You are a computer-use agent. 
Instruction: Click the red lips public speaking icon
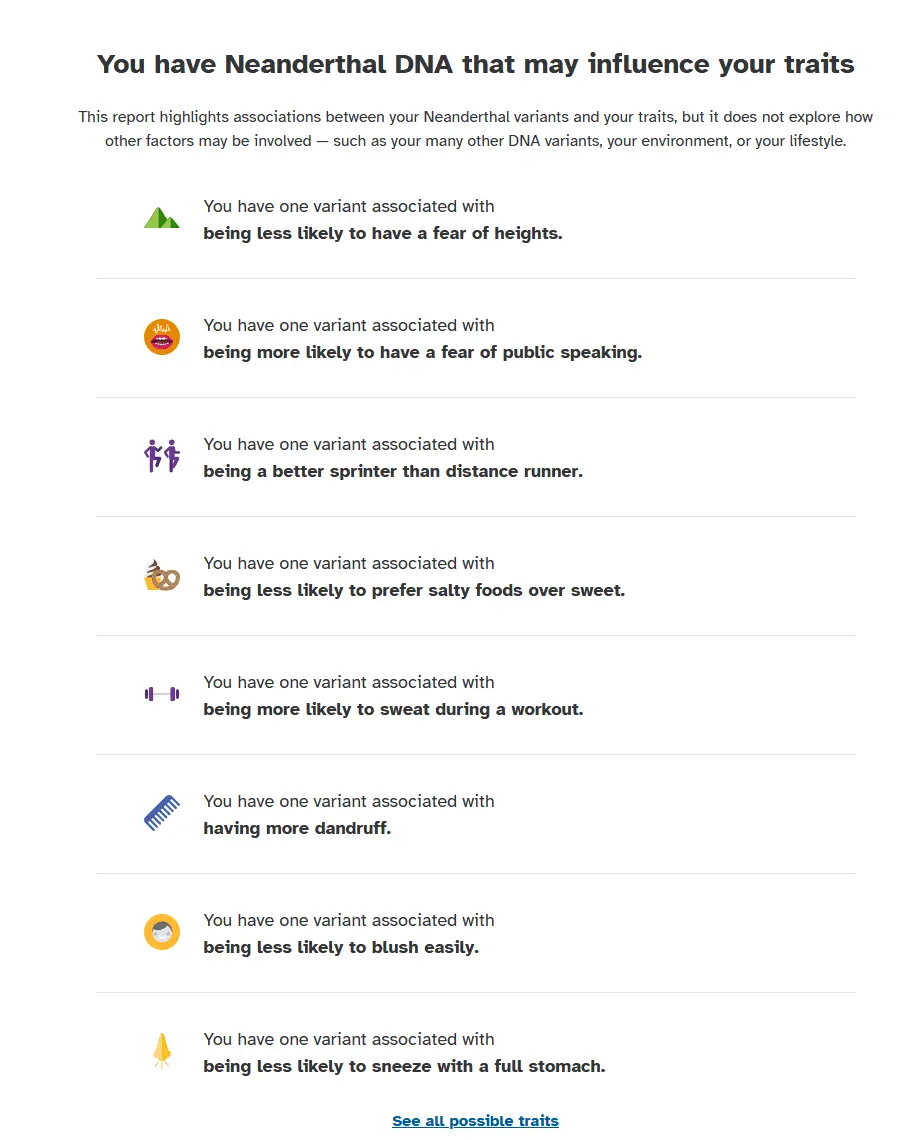(x=161, y=337)
